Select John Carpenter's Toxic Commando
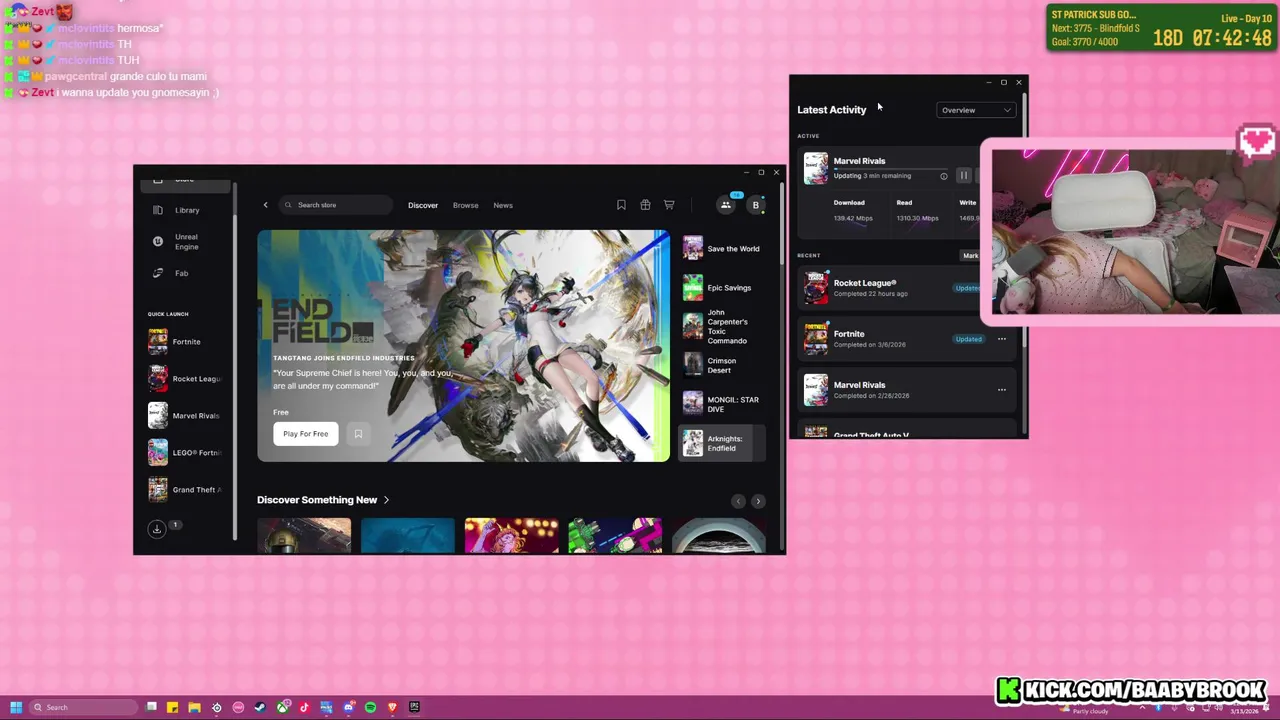The width and height of the screenshot is (1280, 720). click(723, 326)
